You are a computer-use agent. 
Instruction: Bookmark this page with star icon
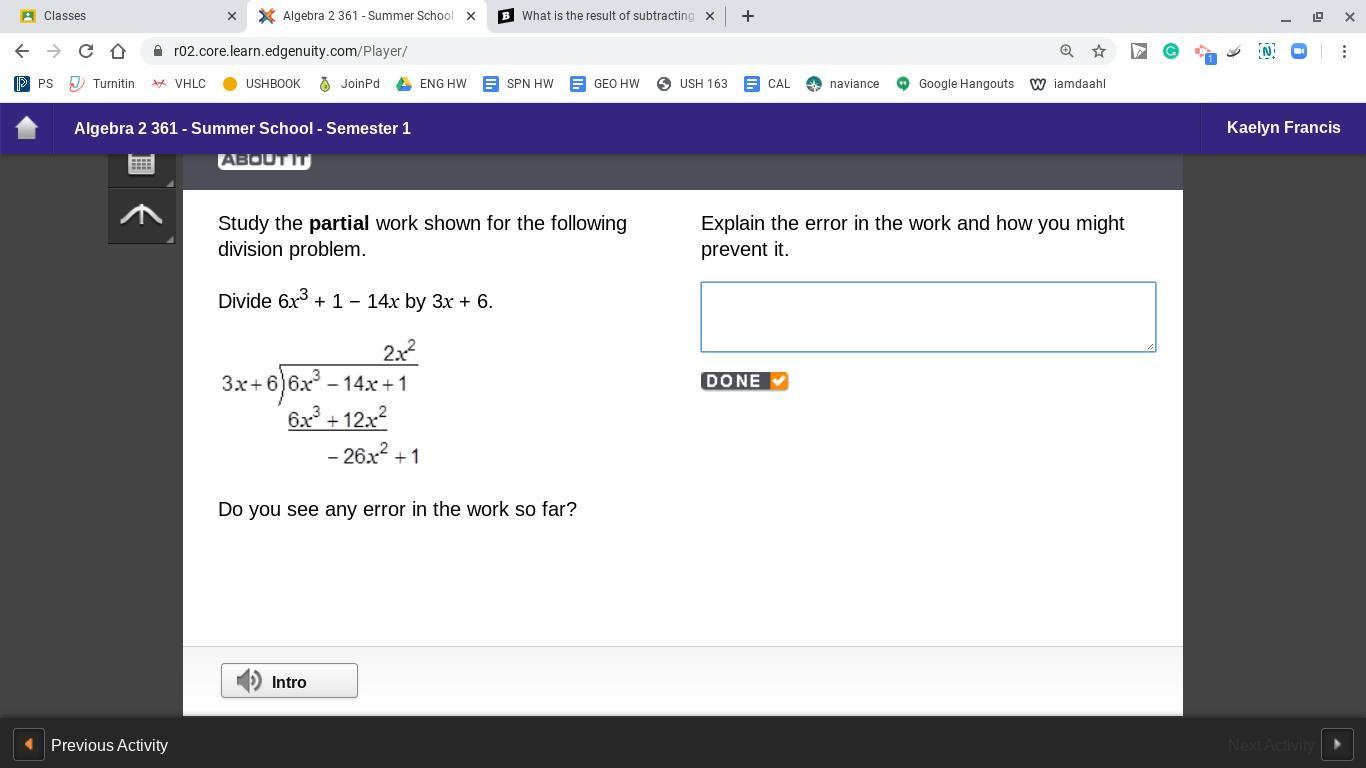[x=1099, y=51]
